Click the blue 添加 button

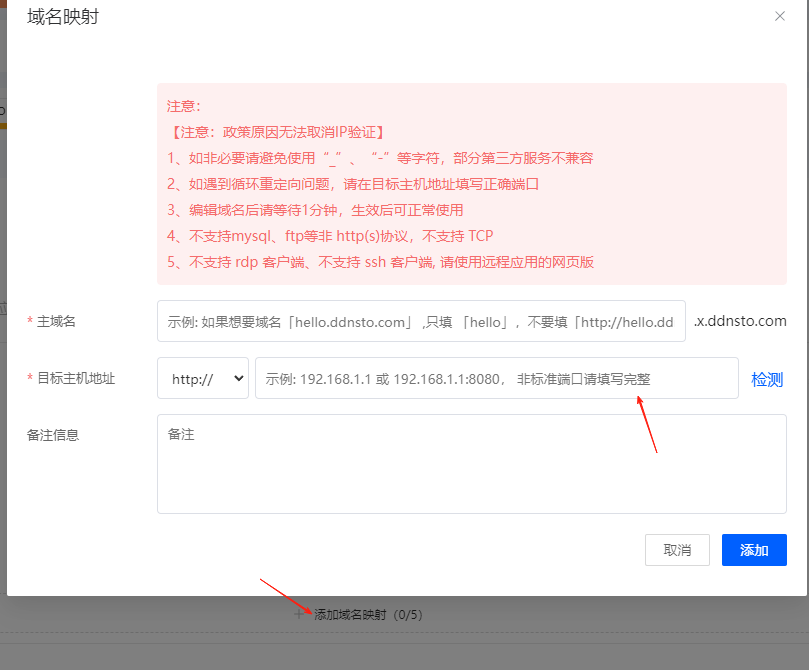[x=754, y=550]
